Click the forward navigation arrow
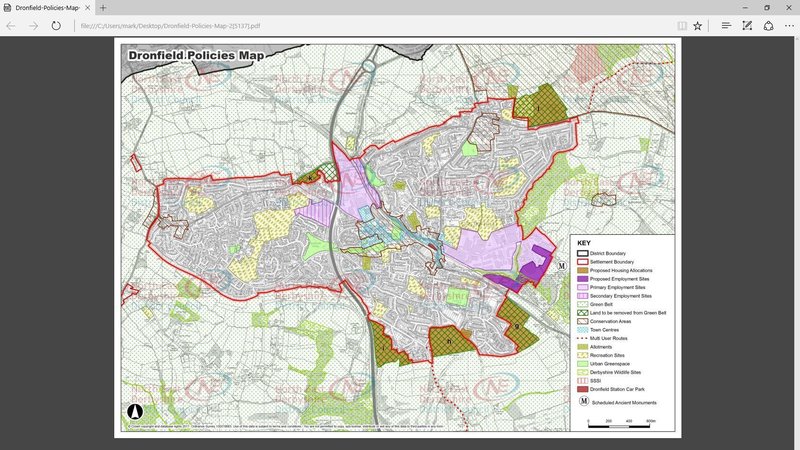 (33, 25)
